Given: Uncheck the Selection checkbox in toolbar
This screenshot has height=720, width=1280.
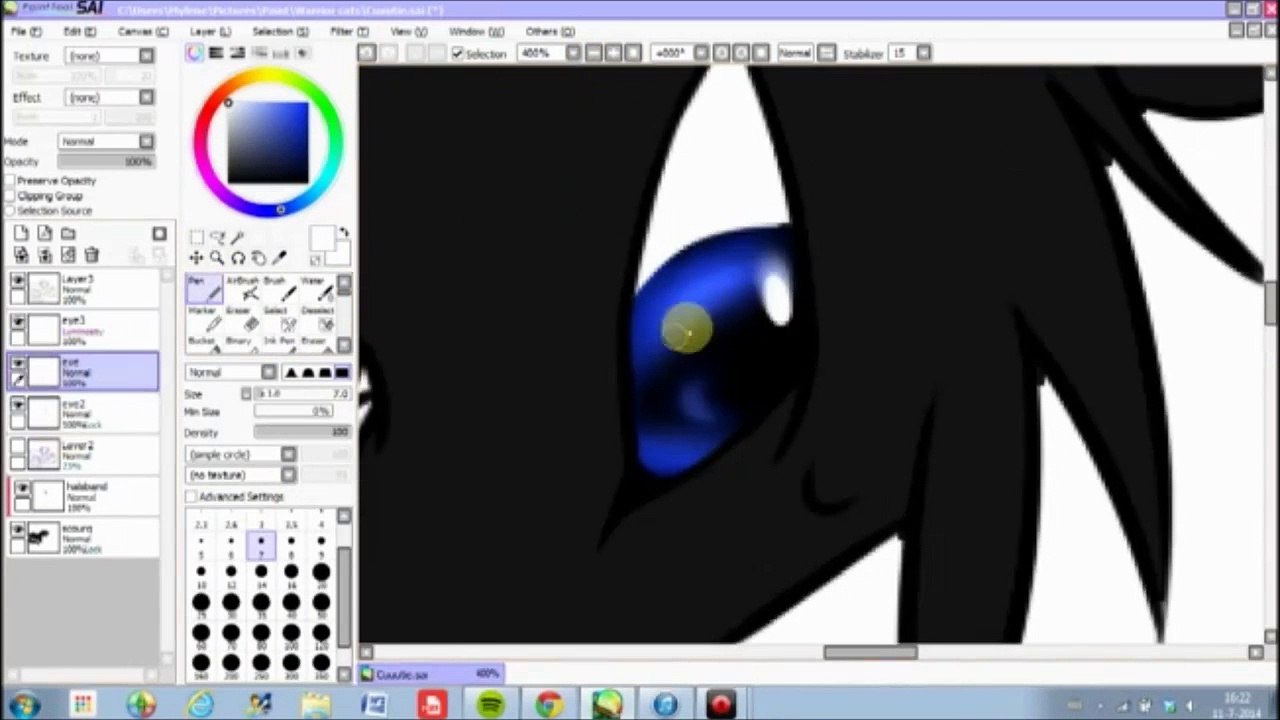Looking at the screenshot, I should tap(458, 53).
